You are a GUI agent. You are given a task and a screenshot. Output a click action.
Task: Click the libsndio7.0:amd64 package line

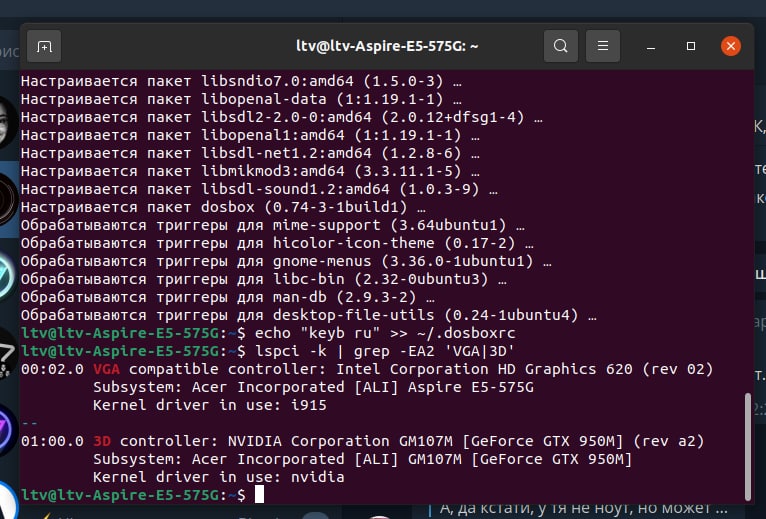[241, 81]
